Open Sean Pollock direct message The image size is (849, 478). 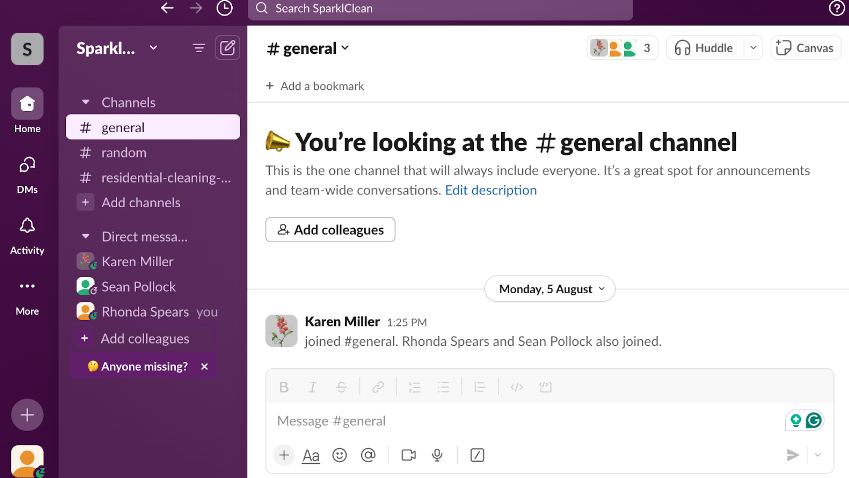(x=153, y=286)
